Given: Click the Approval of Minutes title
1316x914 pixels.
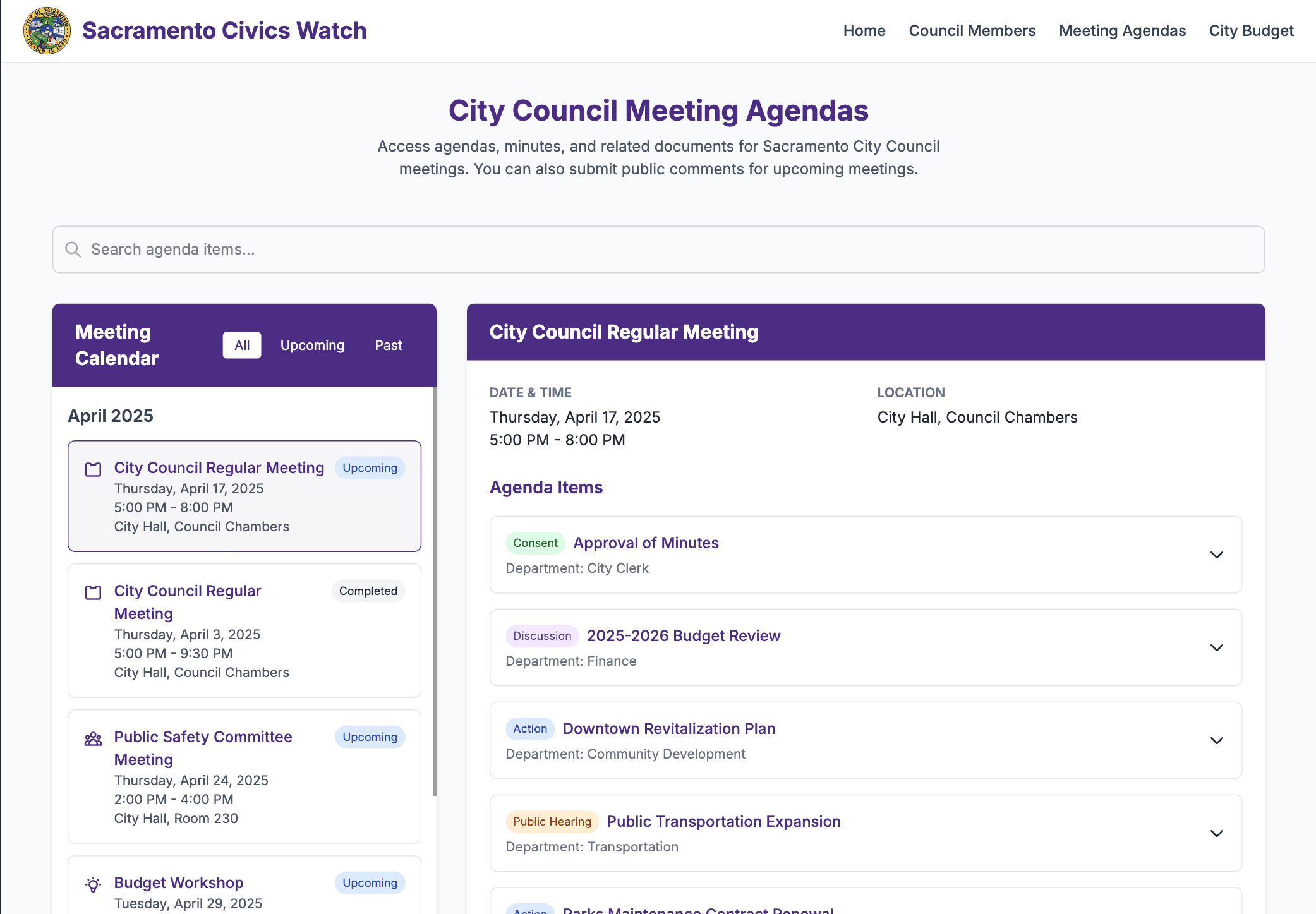Looking at the screenshot, I should tap(646, 543).
